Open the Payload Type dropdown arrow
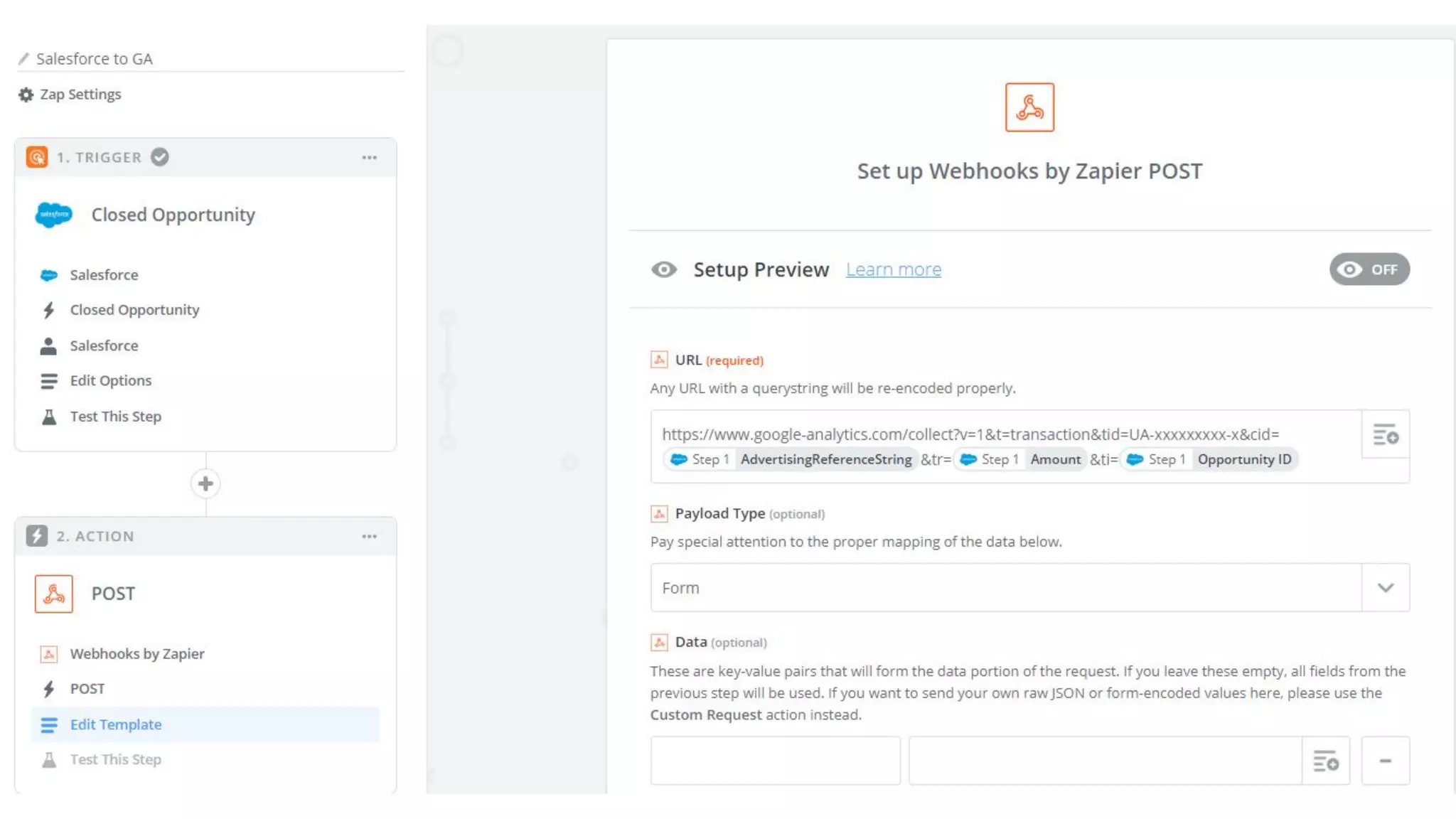Viewport: 1456px width, 819px height. [1385, 588]
